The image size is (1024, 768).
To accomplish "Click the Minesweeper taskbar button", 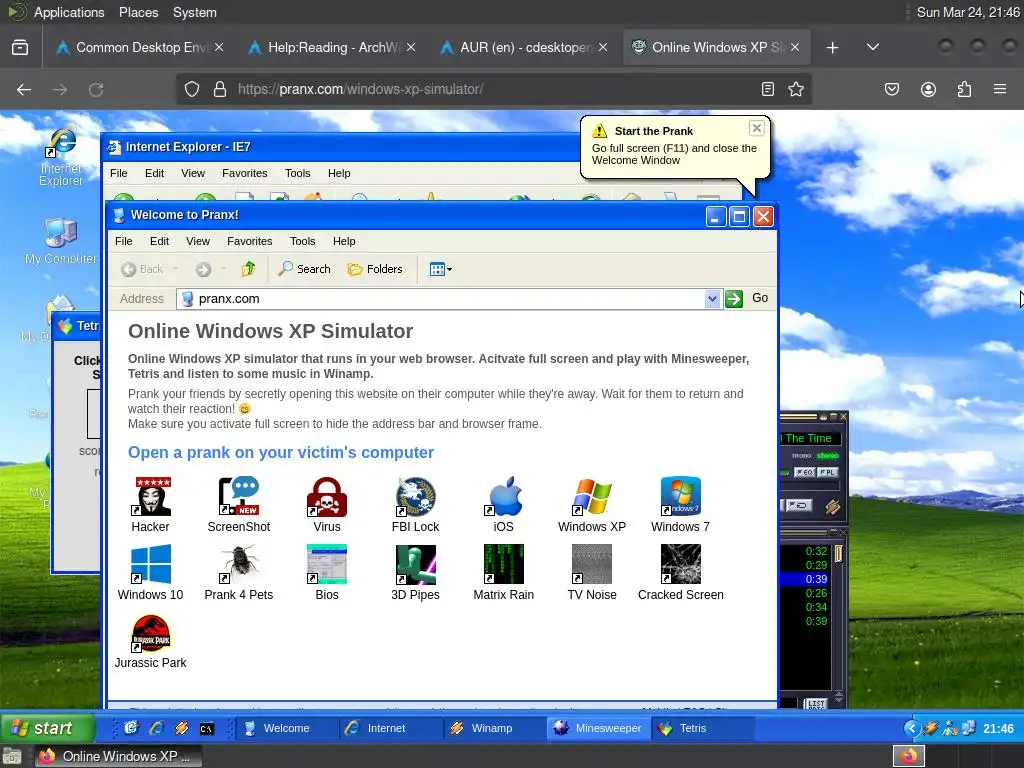I will click(x=598, y=728).
